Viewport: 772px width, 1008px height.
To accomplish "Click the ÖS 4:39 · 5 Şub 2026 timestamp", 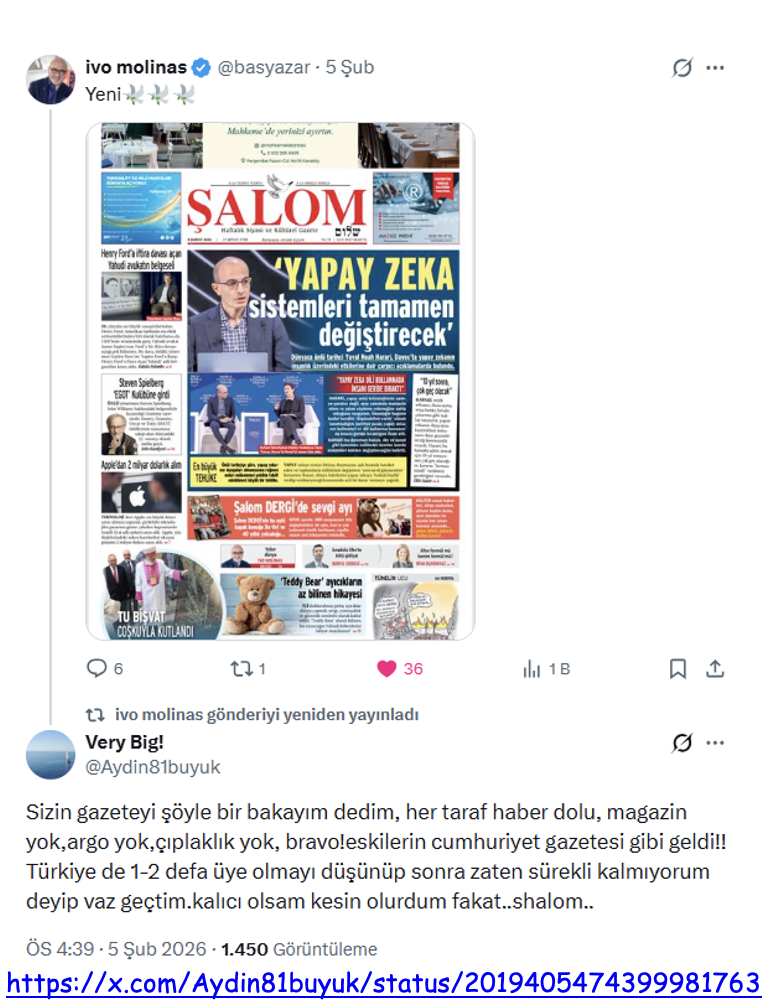I will pos(116,949).
